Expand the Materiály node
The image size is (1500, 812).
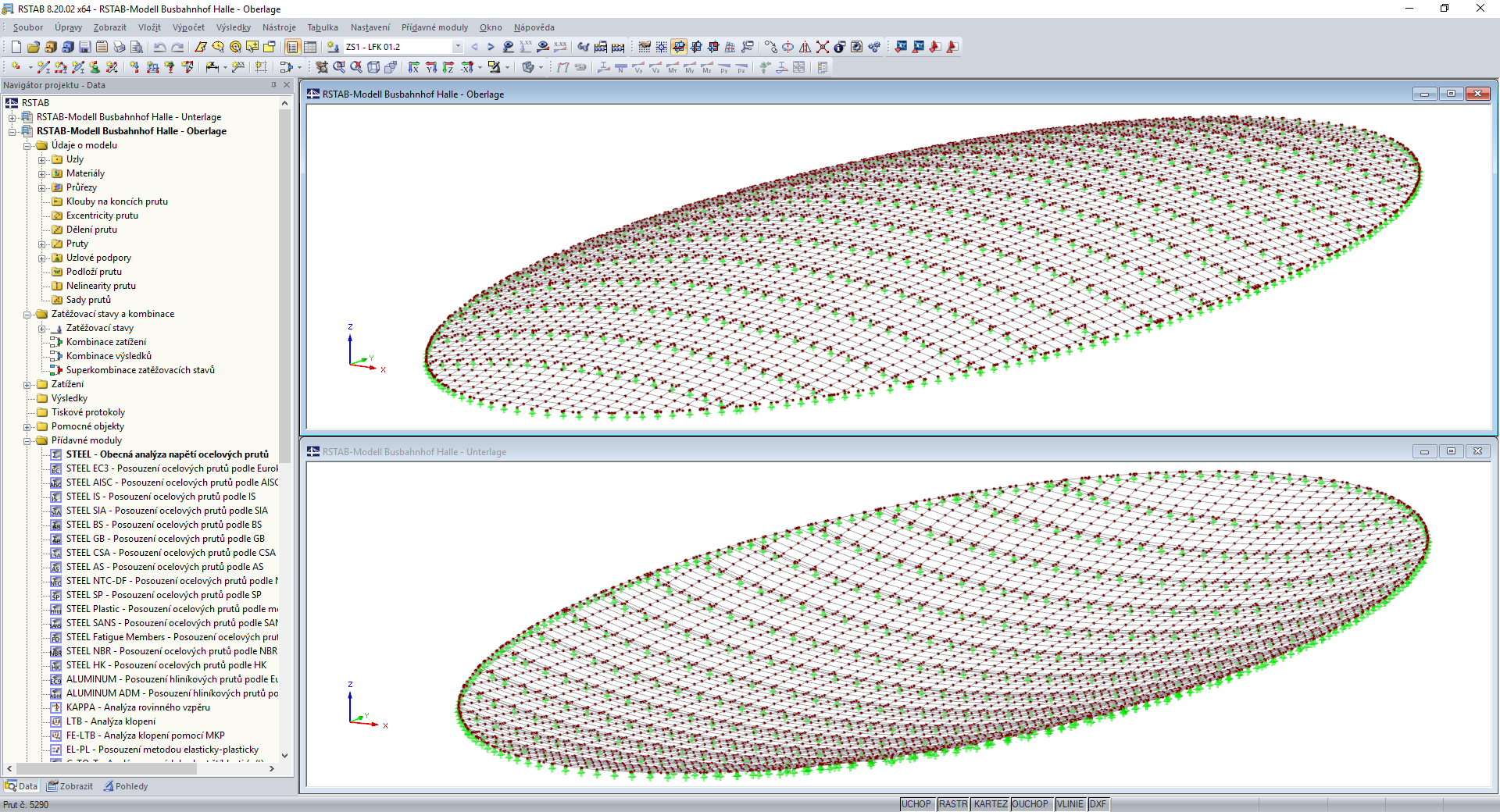[42, 173]
